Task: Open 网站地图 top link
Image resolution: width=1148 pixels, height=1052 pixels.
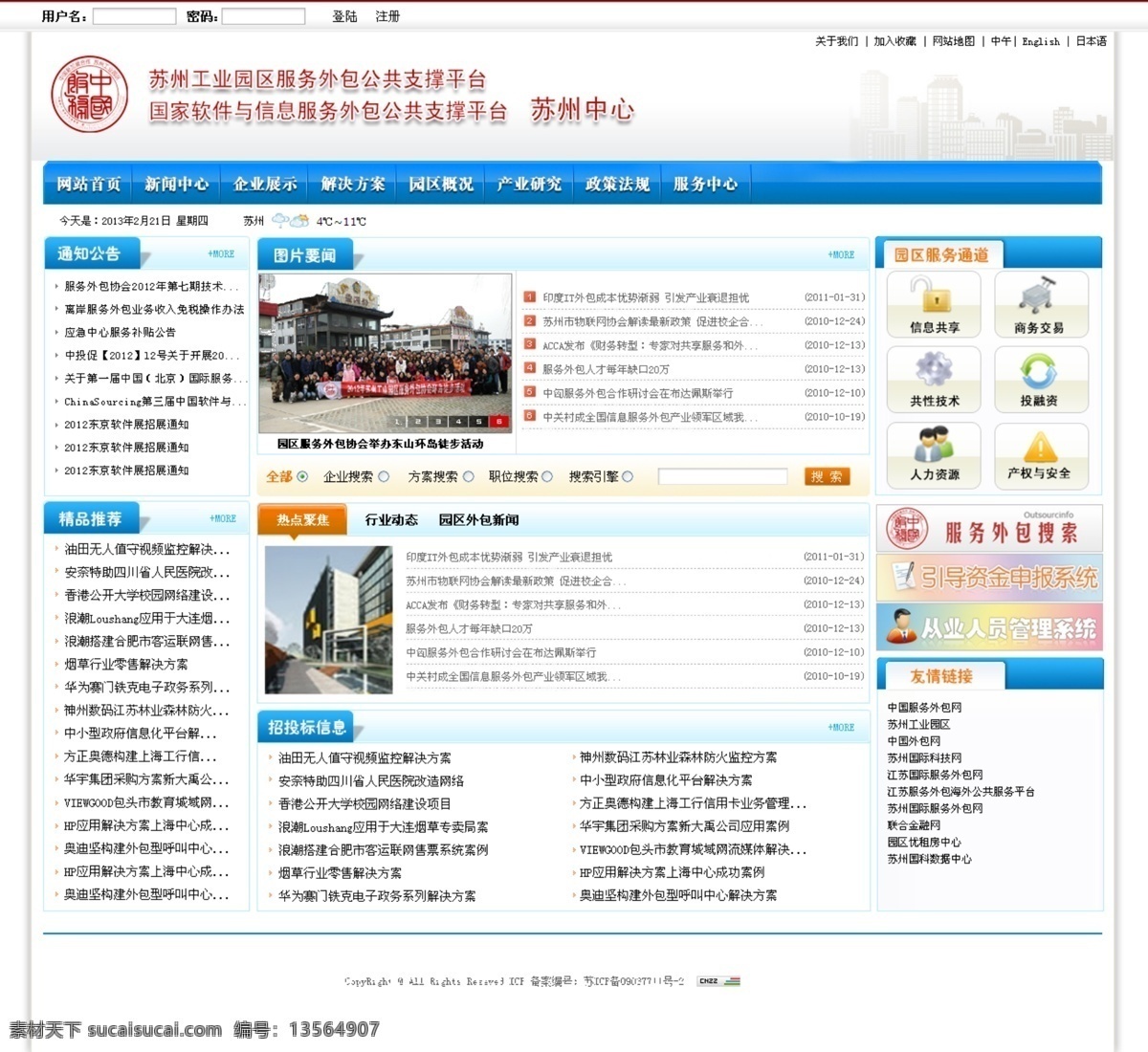Action: [x=954, y=41]
